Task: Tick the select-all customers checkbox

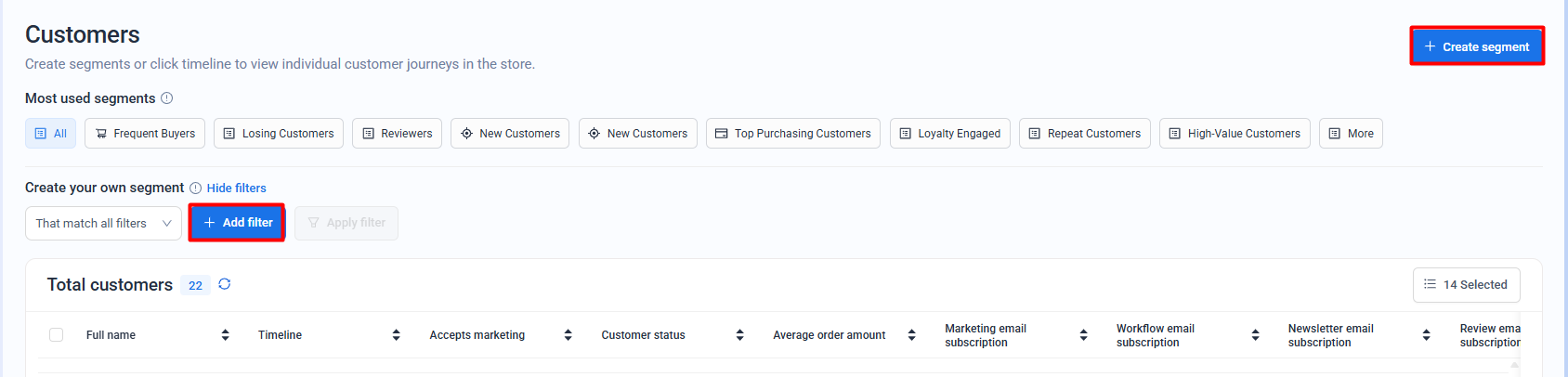Action: click(x=57, y=335)
